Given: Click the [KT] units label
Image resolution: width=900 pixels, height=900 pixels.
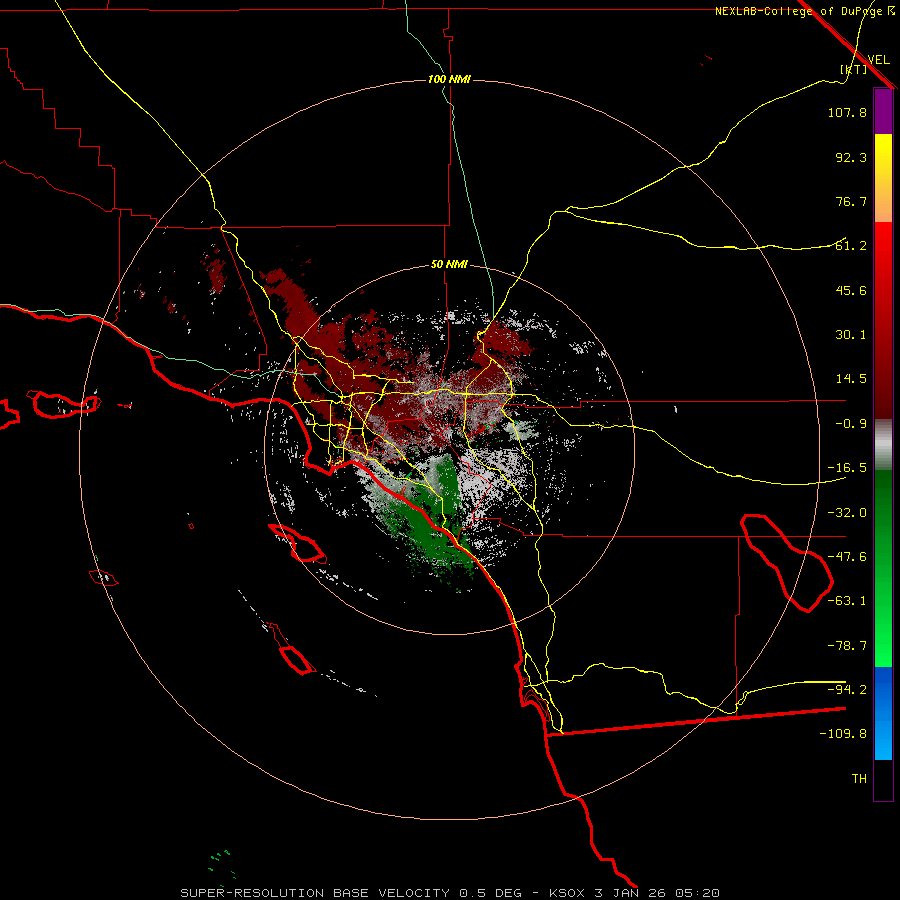Looking at the screenshot, I should coord(854,69).
